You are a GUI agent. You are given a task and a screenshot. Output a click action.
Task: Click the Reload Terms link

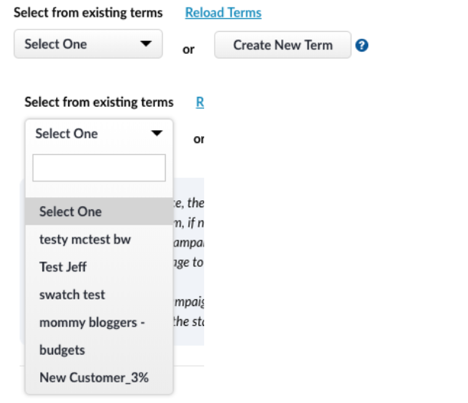223,13
